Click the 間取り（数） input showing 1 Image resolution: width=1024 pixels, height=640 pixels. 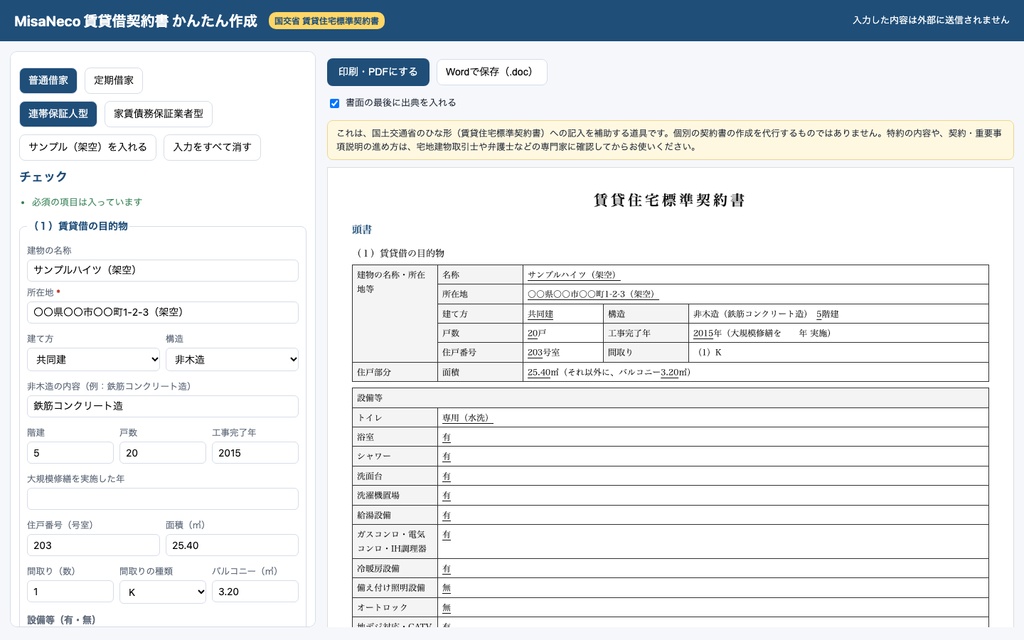click(x=70, y=592)
